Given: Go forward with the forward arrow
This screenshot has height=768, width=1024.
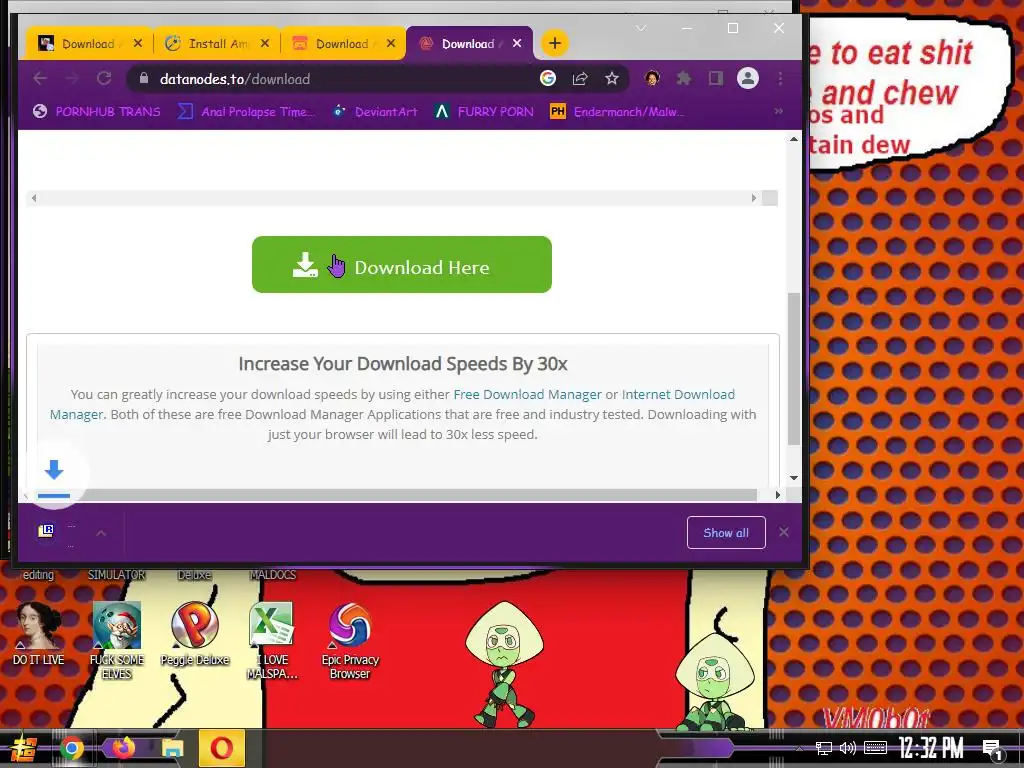Looking at the screenshot, I should (72, 78).
